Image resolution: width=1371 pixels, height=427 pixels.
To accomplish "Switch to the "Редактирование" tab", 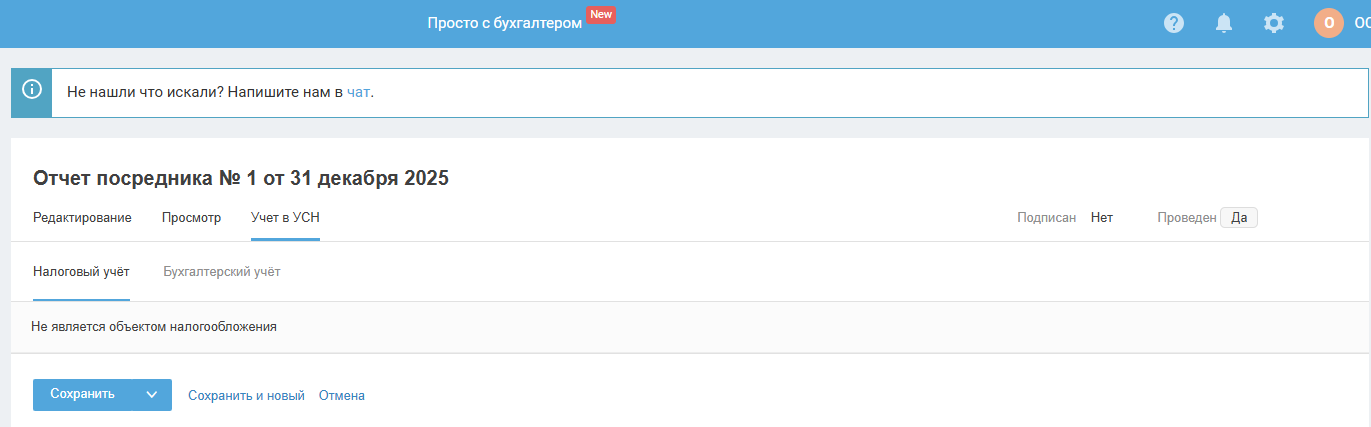I will click(x=82, y=218).
